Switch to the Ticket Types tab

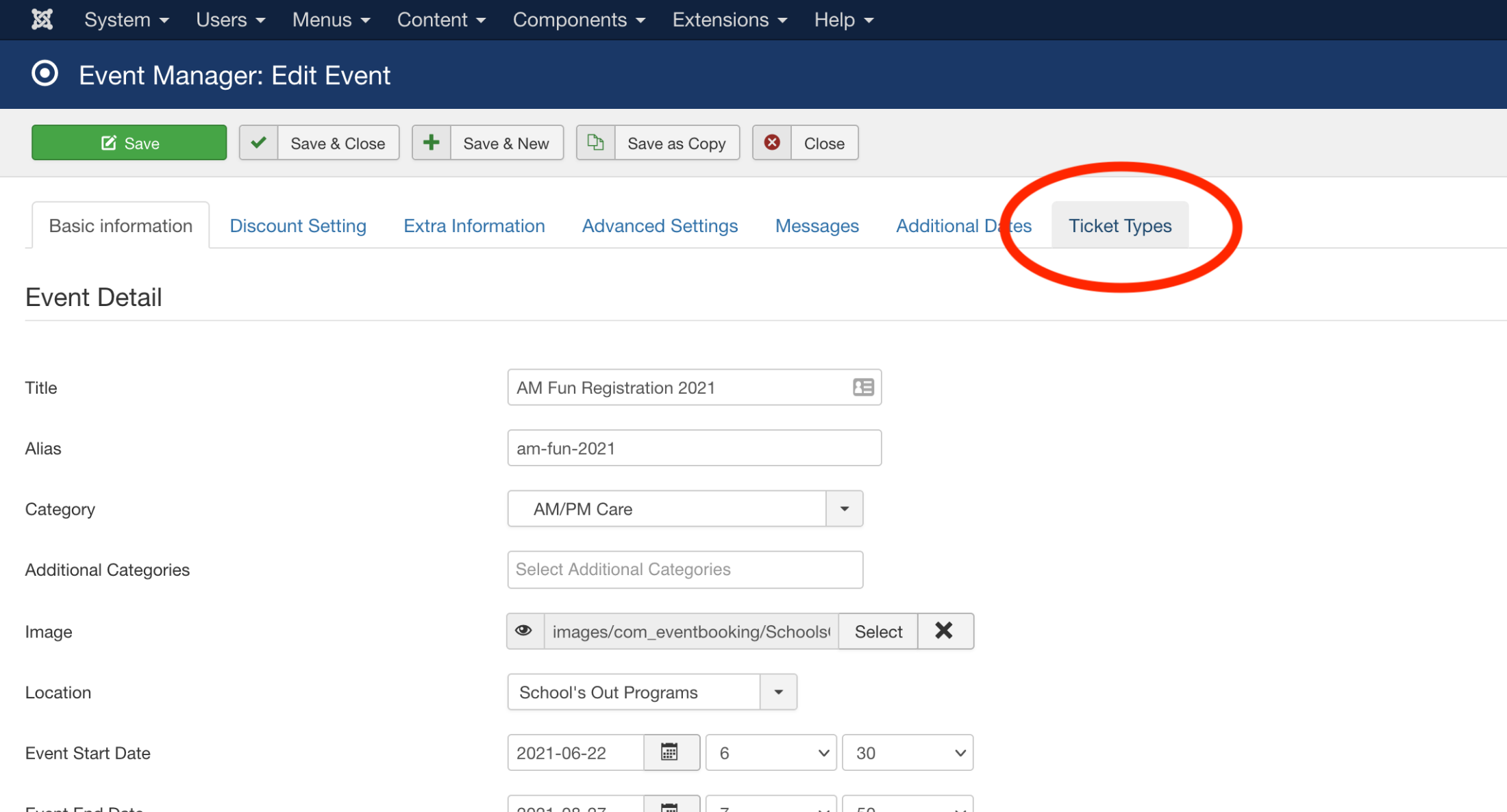[1120, 226]
